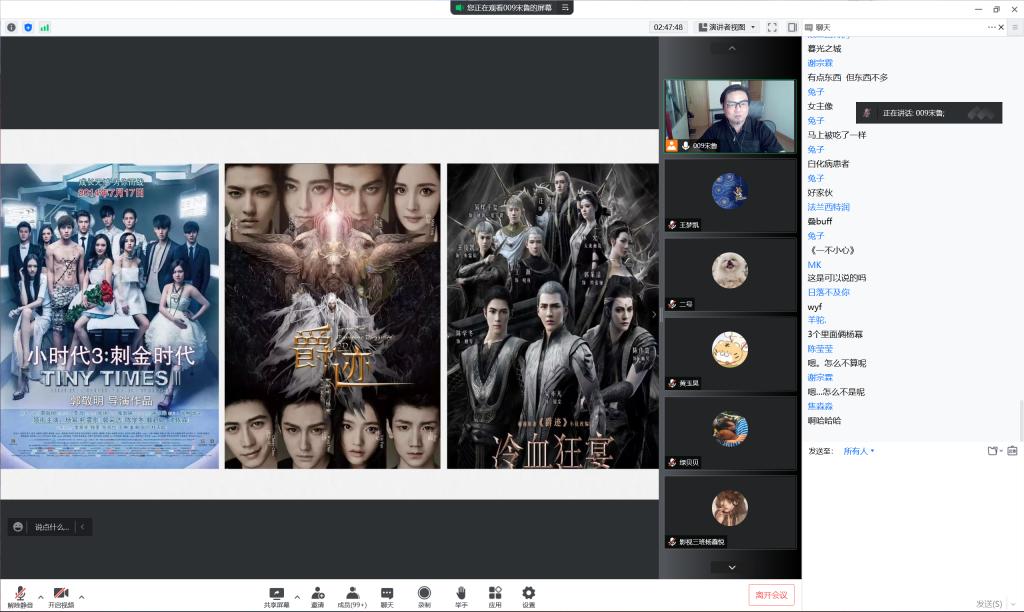Open the 成员 (Members) list

[351, 597]
